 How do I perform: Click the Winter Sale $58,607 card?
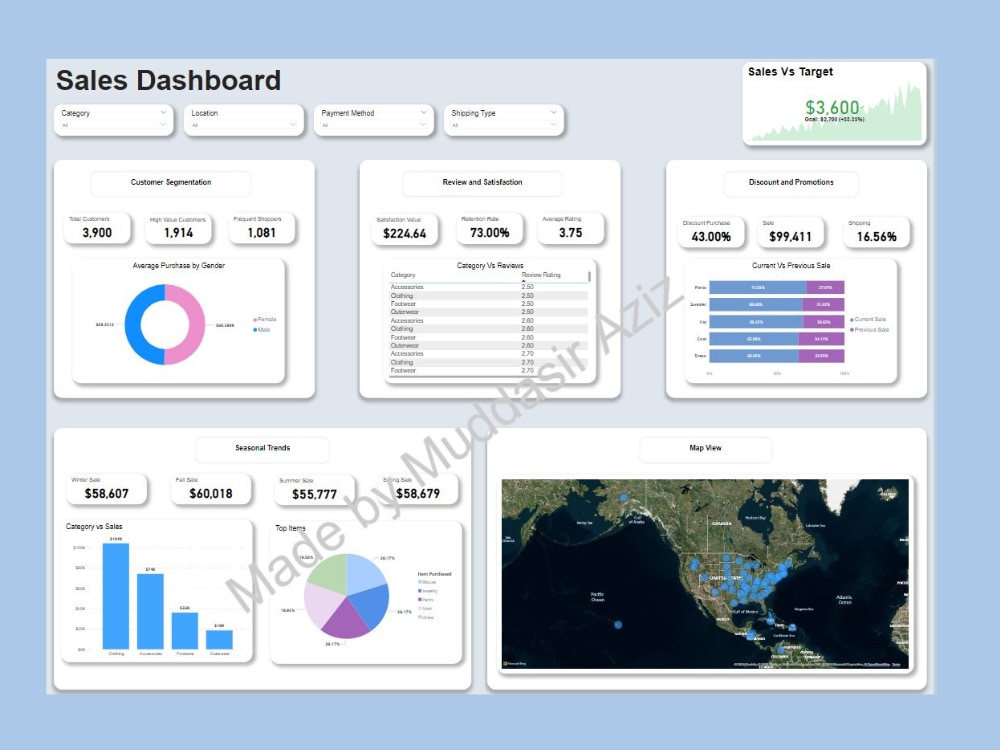point(107,489)
